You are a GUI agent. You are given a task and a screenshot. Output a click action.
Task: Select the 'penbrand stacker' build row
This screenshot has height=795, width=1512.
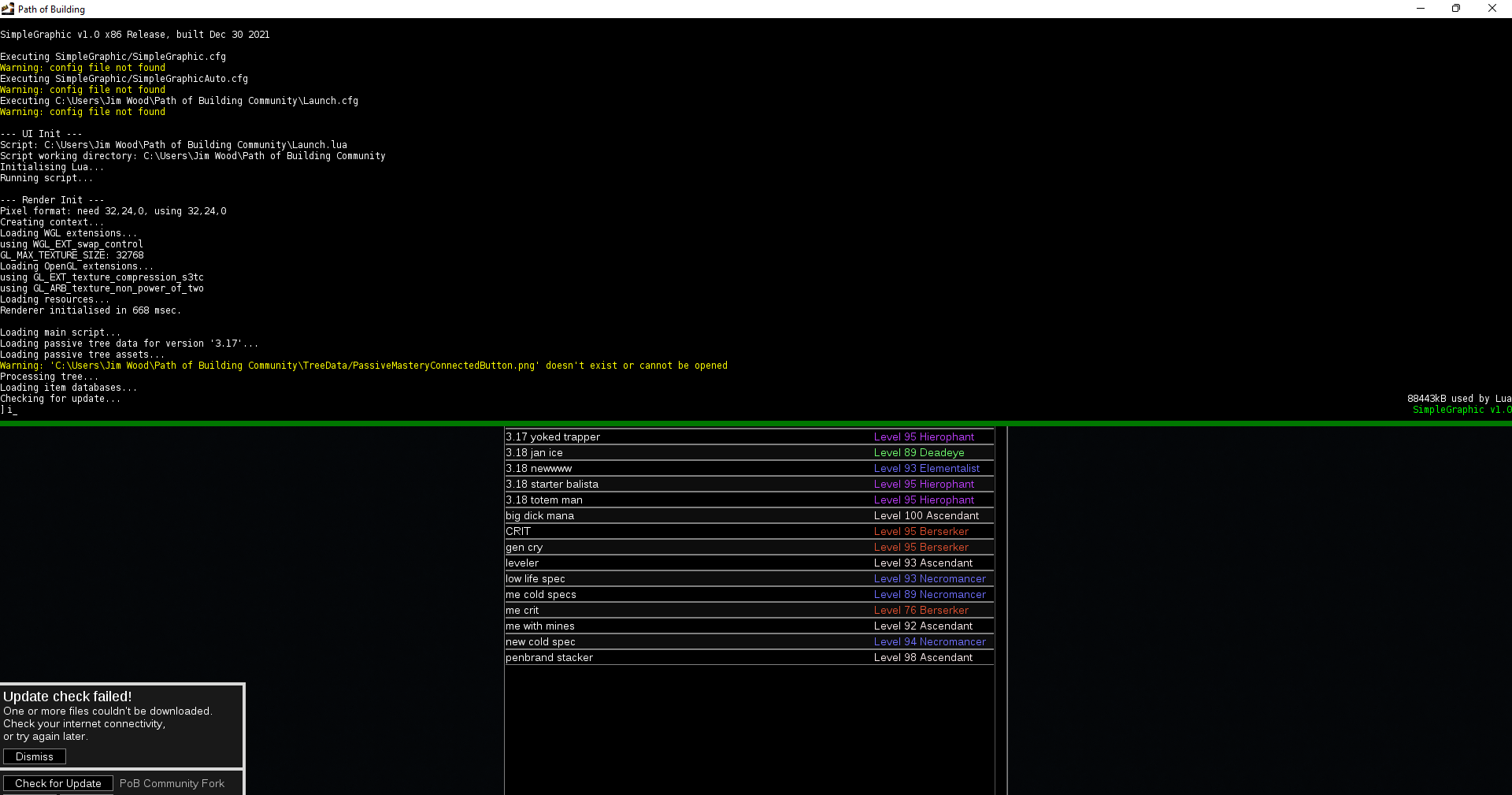pyautogui.click(x=749, y=657)
